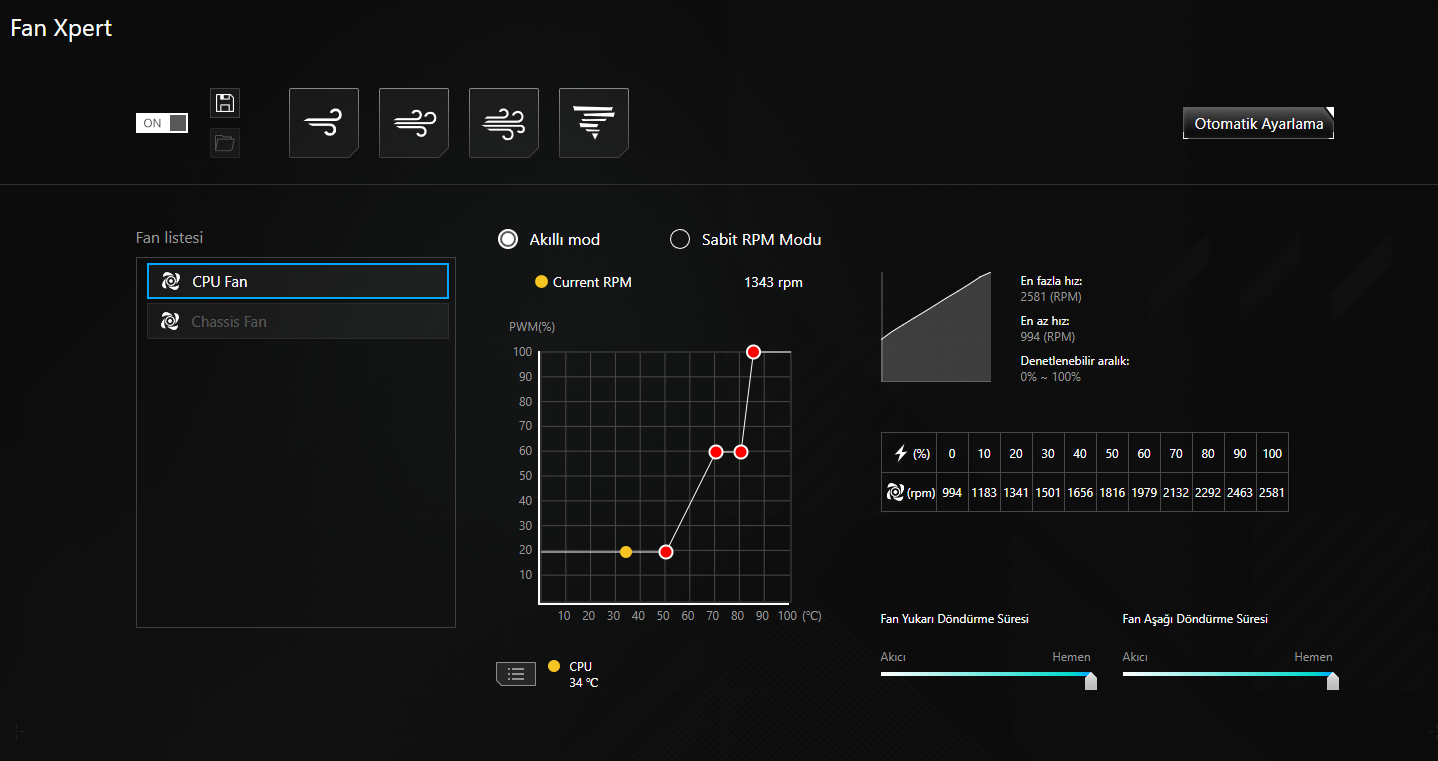Screen dimensions: 1438x761
Task: Click the red curve point at 100% PWM
Action: [x=754, y=352]
